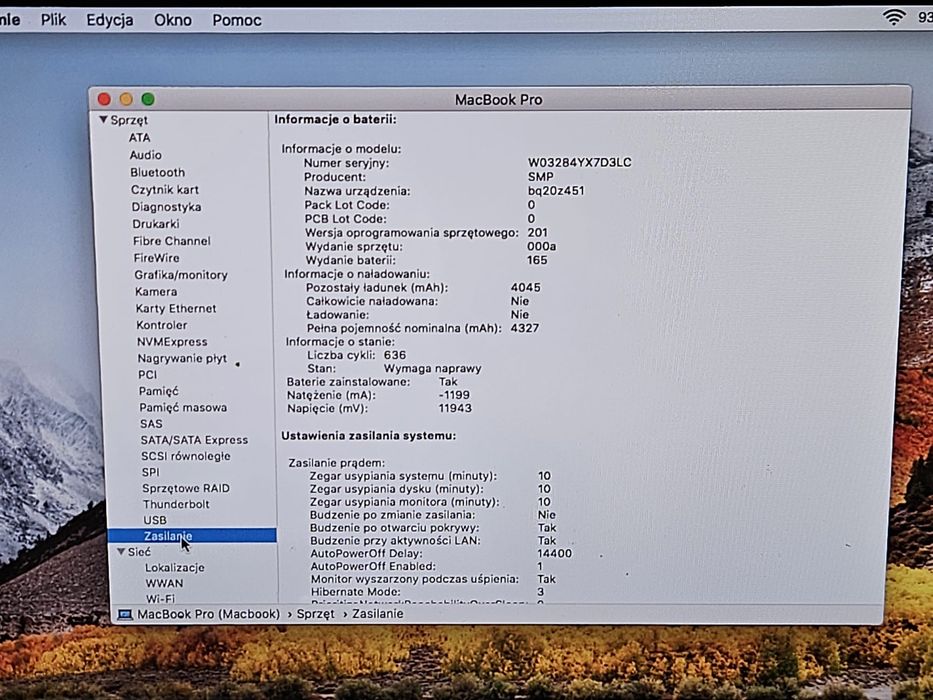Select Pamięć masowa in the sidebar

click(183, 407)
